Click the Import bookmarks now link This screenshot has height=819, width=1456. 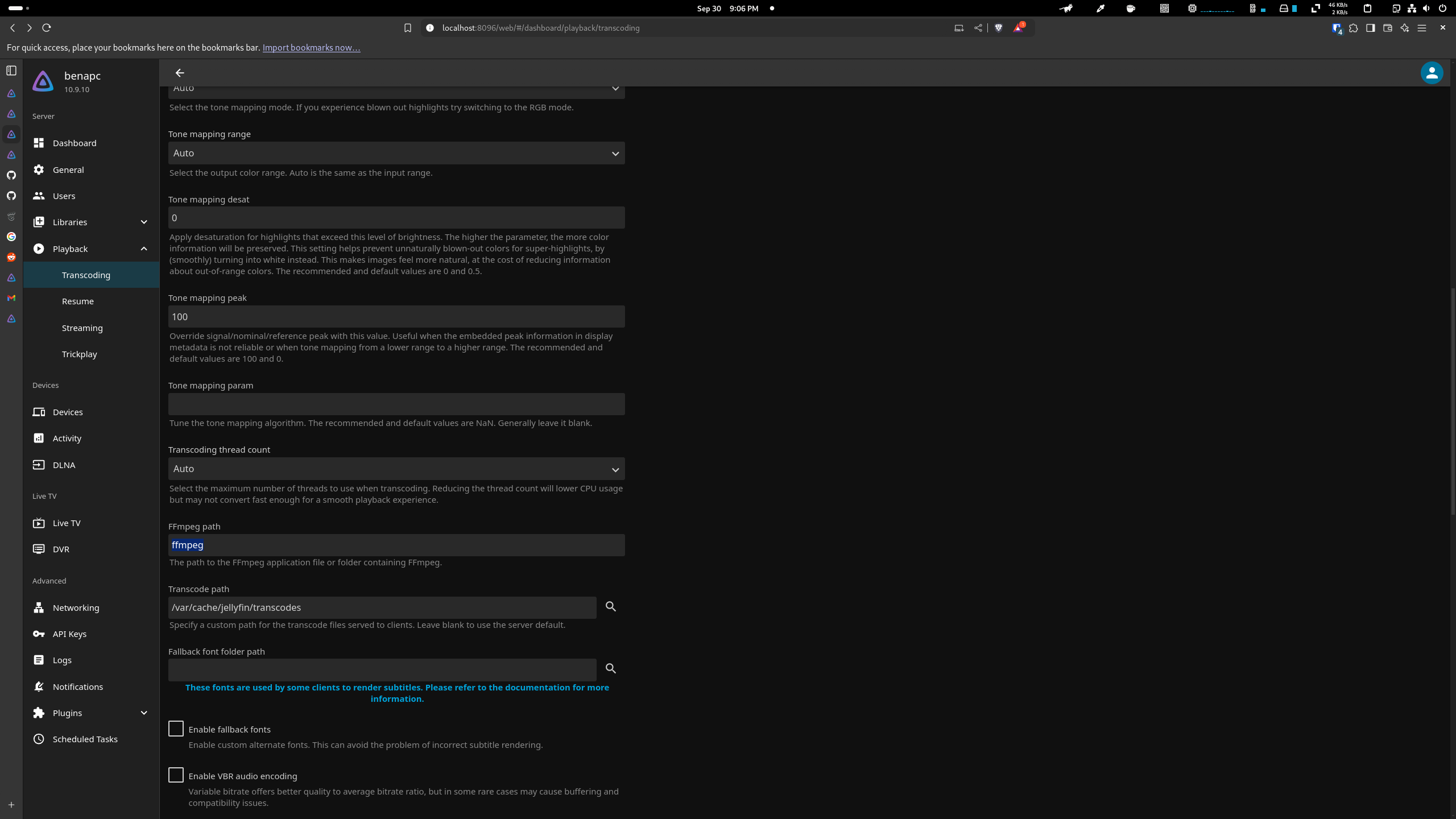click(311, 48)
